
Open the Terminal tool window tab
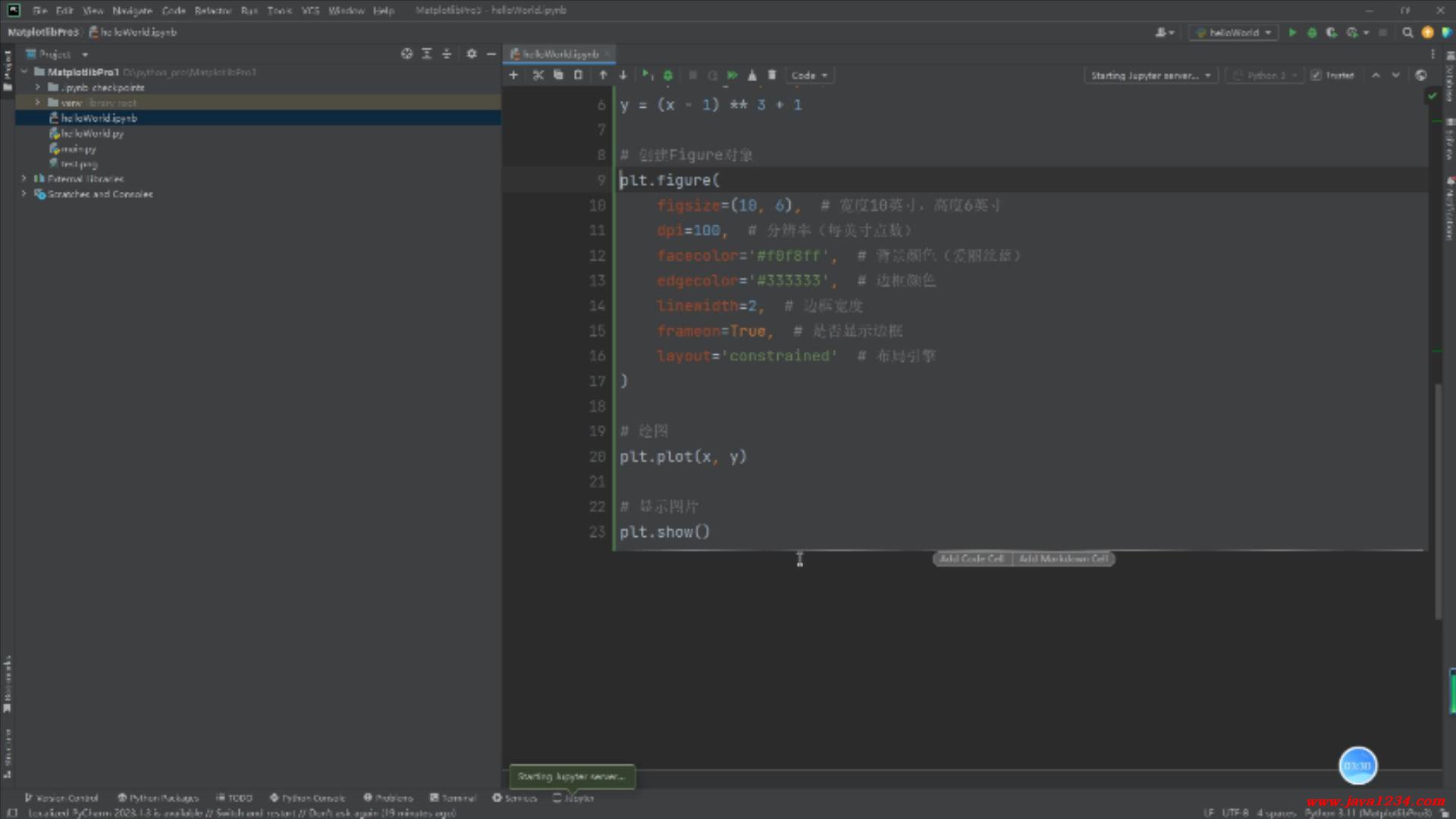coord(453,798)
